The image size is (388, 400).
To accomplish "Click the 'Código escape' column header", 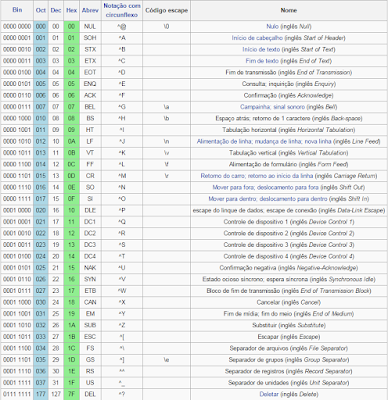I will coord(166,10).
